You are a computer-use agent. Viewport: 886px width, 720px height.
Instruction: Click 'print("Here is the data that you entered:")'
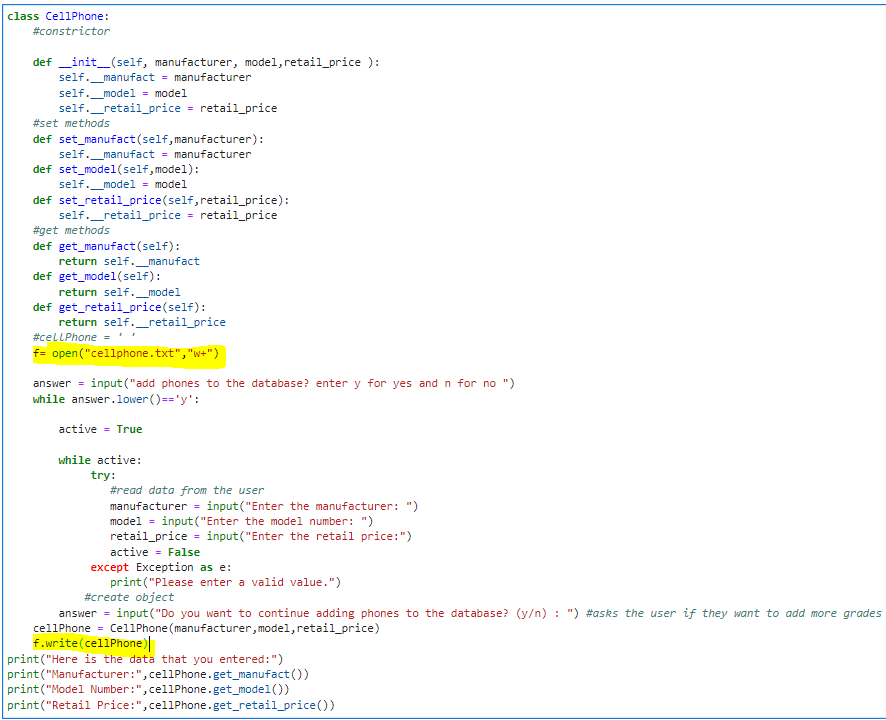(145, 660)
